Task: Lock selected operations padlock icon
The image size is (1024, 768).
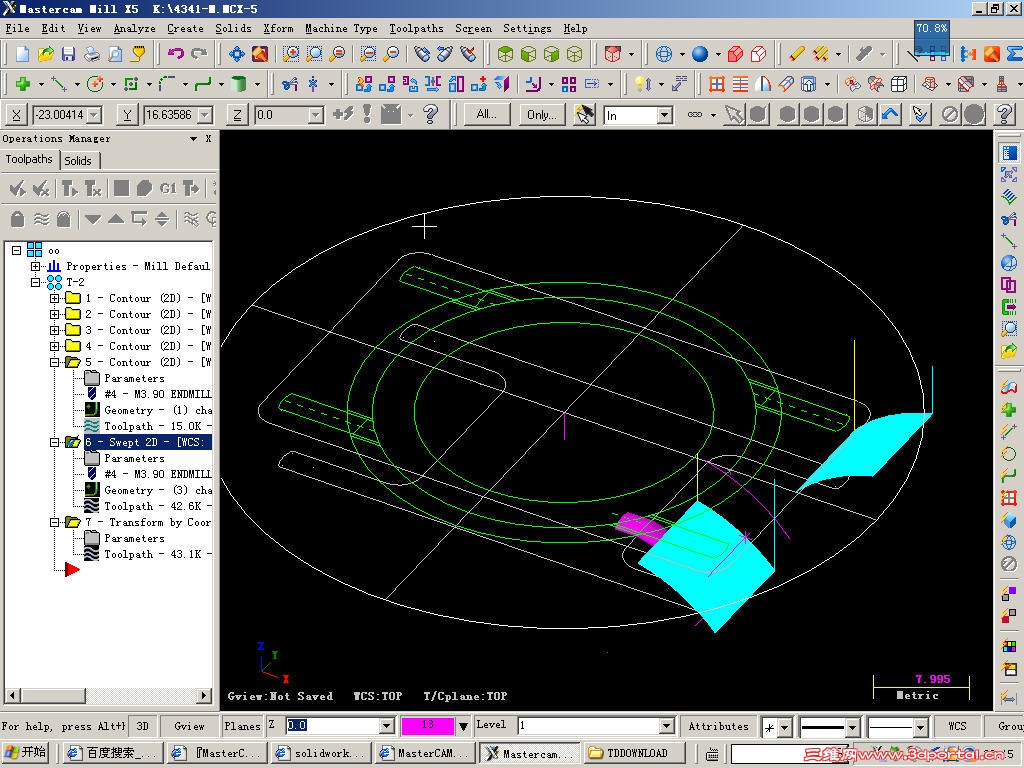Action: [17, 219]
